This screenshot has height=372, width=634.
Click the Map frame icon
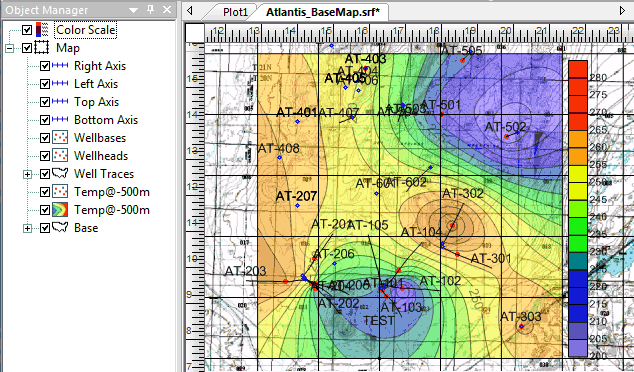pyautogui.click(x=42, y=48)
